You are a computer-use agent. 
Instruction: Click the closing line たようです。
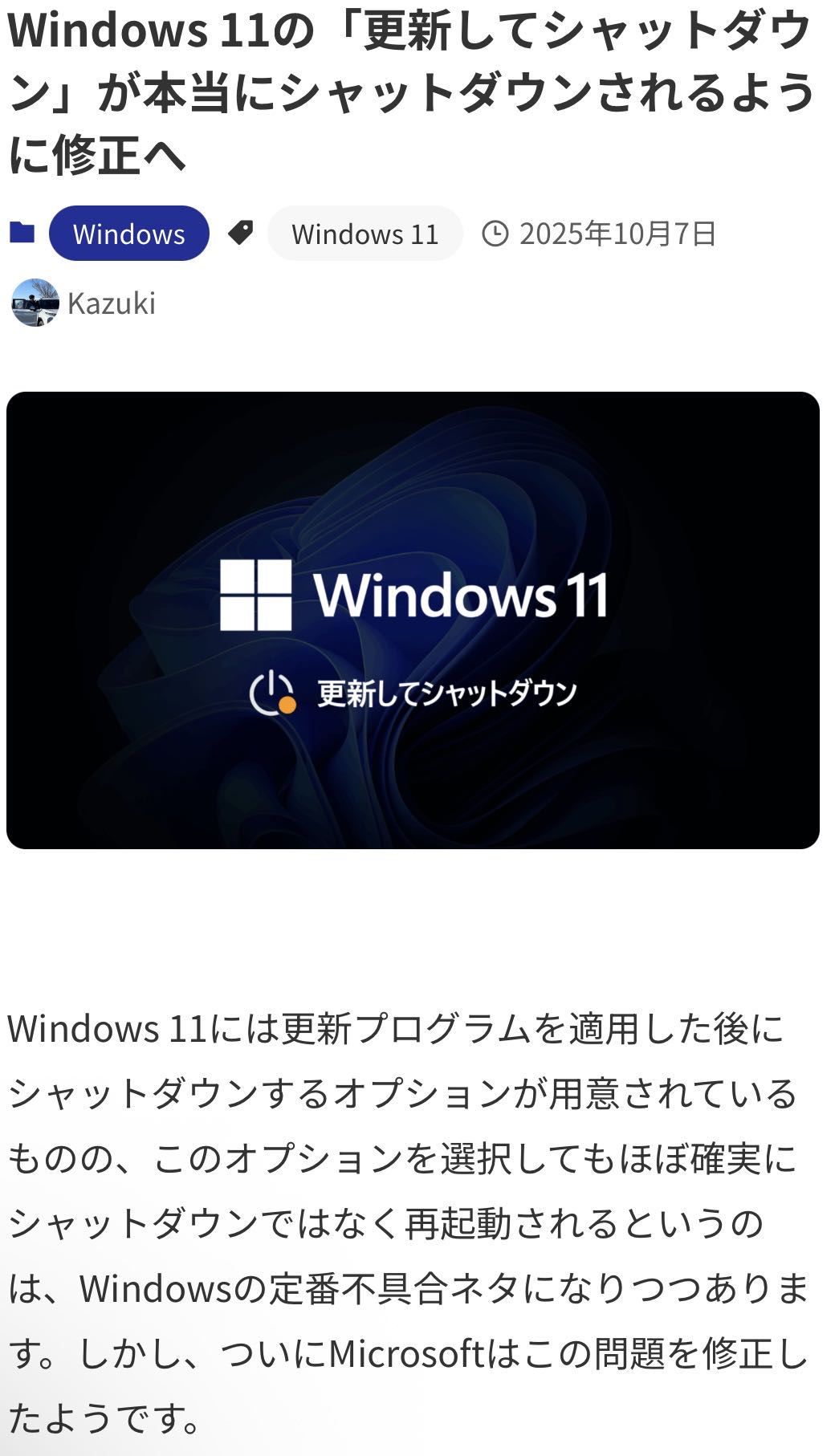[104, 1419]
